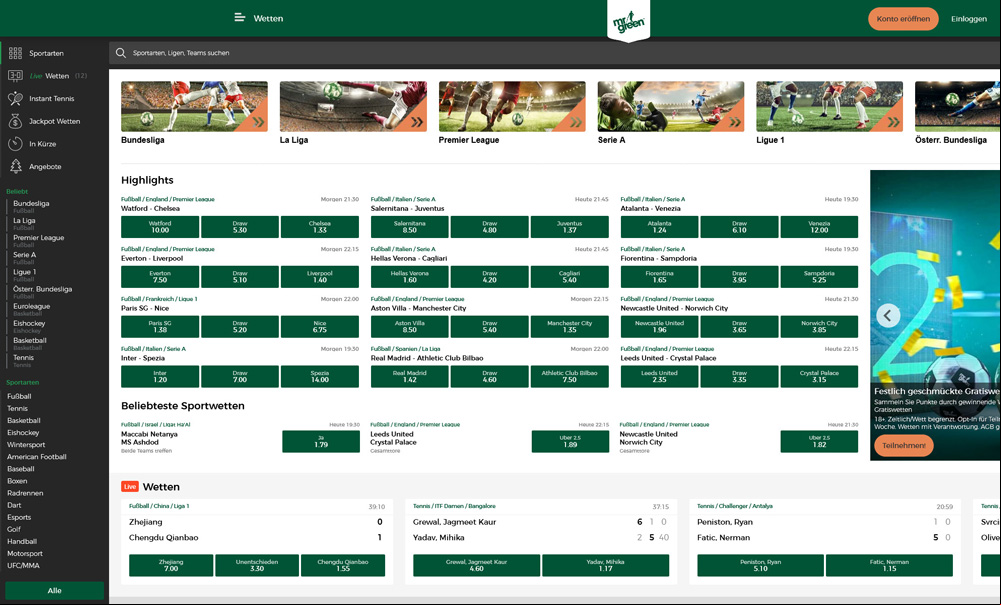This screenshot has height=605, width=1001.
Task: Open Tennis / Challenger / Antalya link
Action: click(x=735, y=506)
